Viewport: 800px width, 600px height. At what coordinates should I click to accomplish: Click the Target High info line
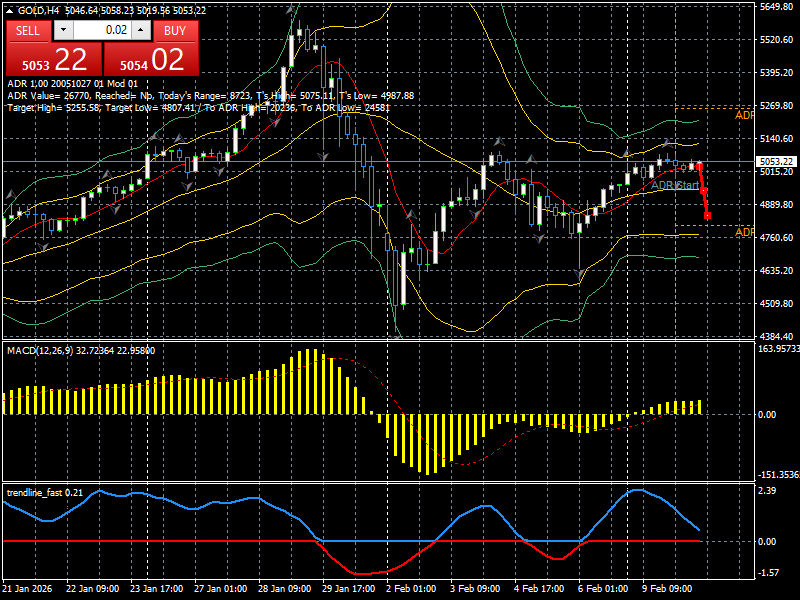(x=198, y=108)
